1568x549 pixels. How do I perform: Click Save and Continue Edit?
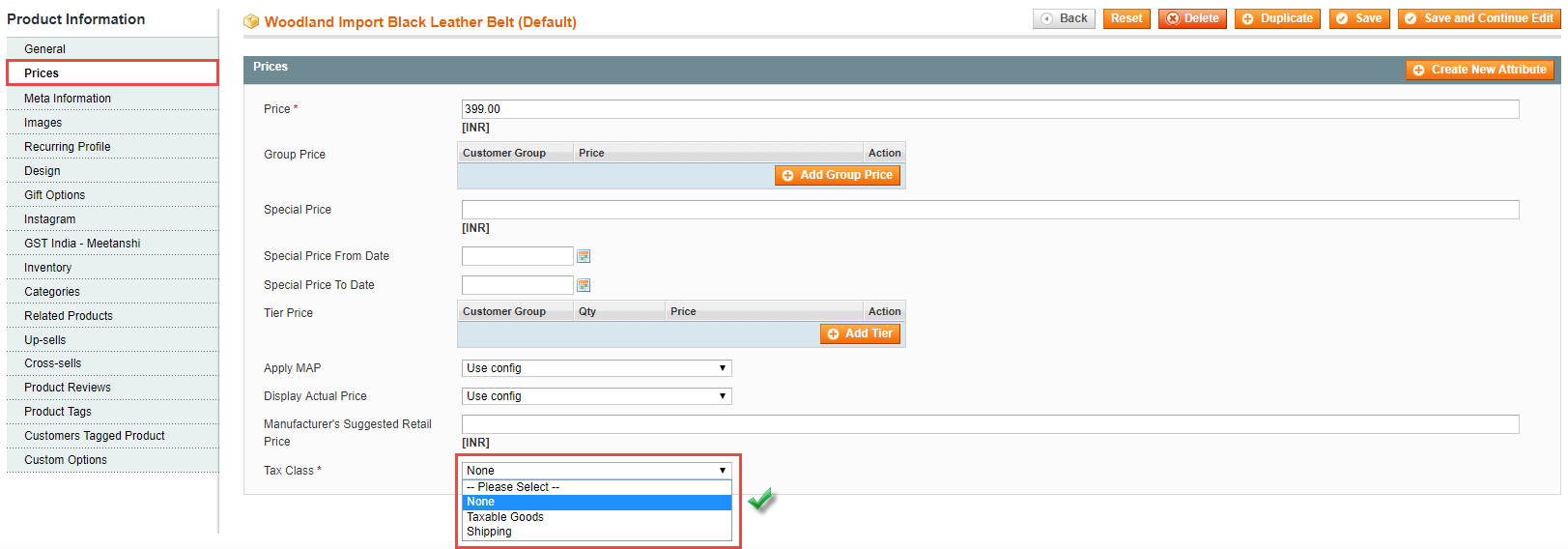pos(1479,18)
